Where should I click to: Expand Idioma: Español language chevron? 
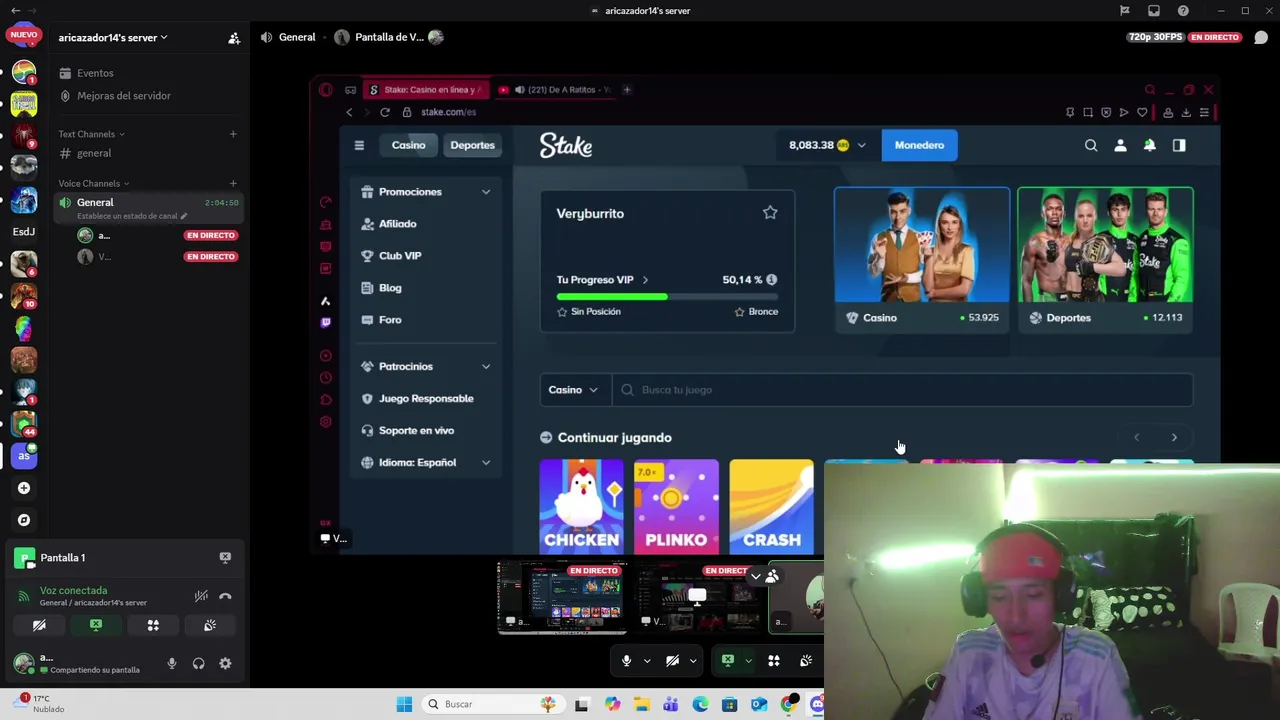click(x=486, y=463)
